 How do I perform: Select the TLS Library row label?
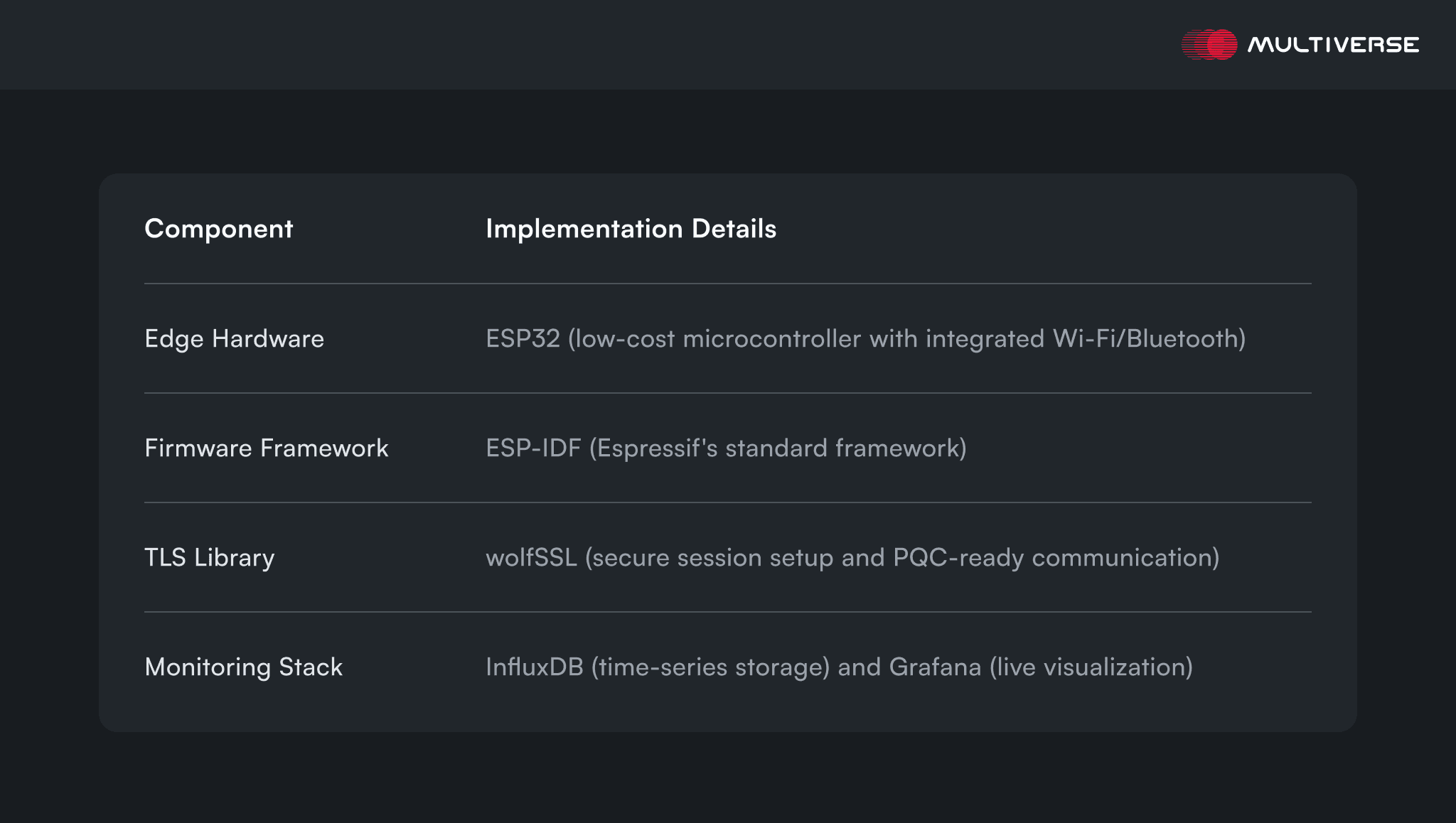click(x=209, y=558)
